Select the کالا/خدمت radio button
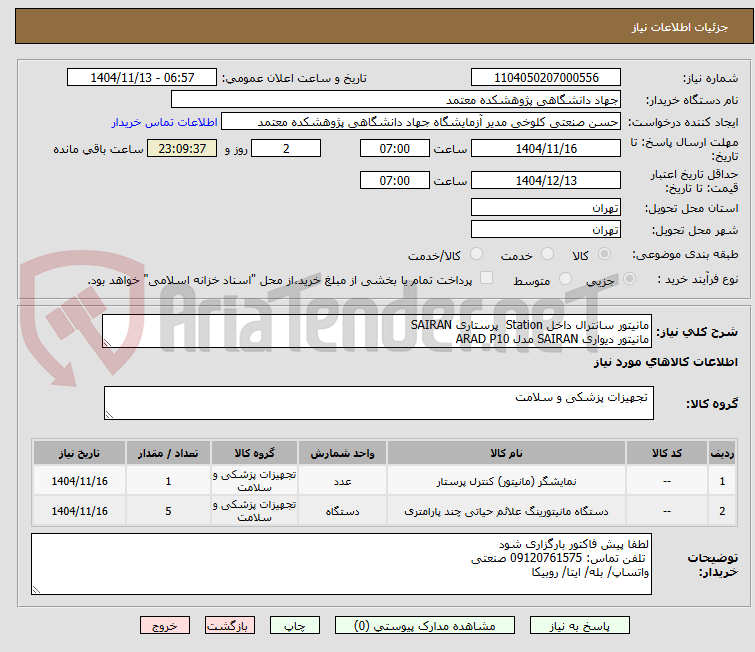755x652 pixels. tap(476, 254)
